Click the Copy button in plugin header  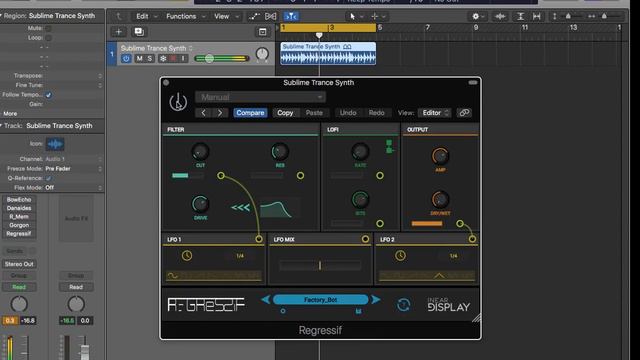pyautogui.click(x=285, y=113)
